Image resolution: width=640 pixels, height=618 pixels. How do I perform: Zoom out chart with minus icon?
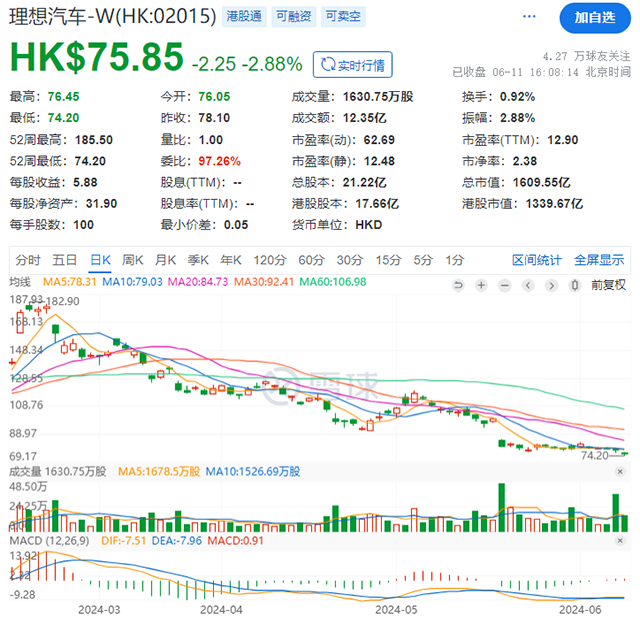click(505, 285)
